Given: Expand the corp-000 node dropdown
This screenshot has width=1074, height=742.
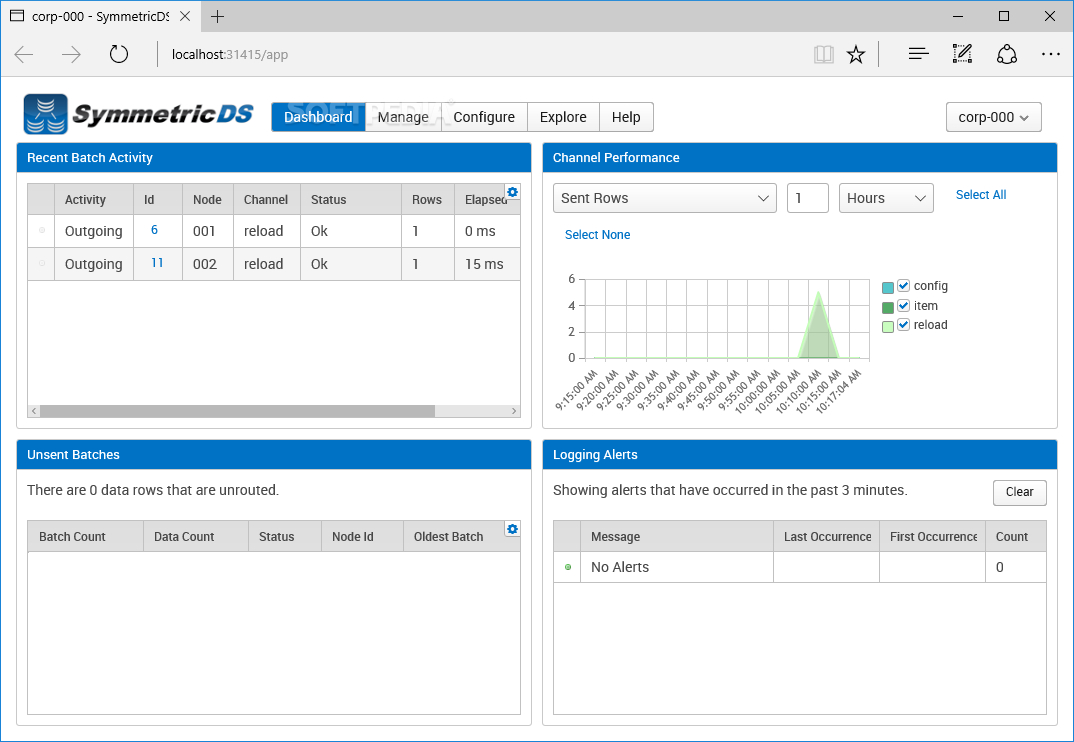Looking at the screenshot, I should click(x=993, y=117).
